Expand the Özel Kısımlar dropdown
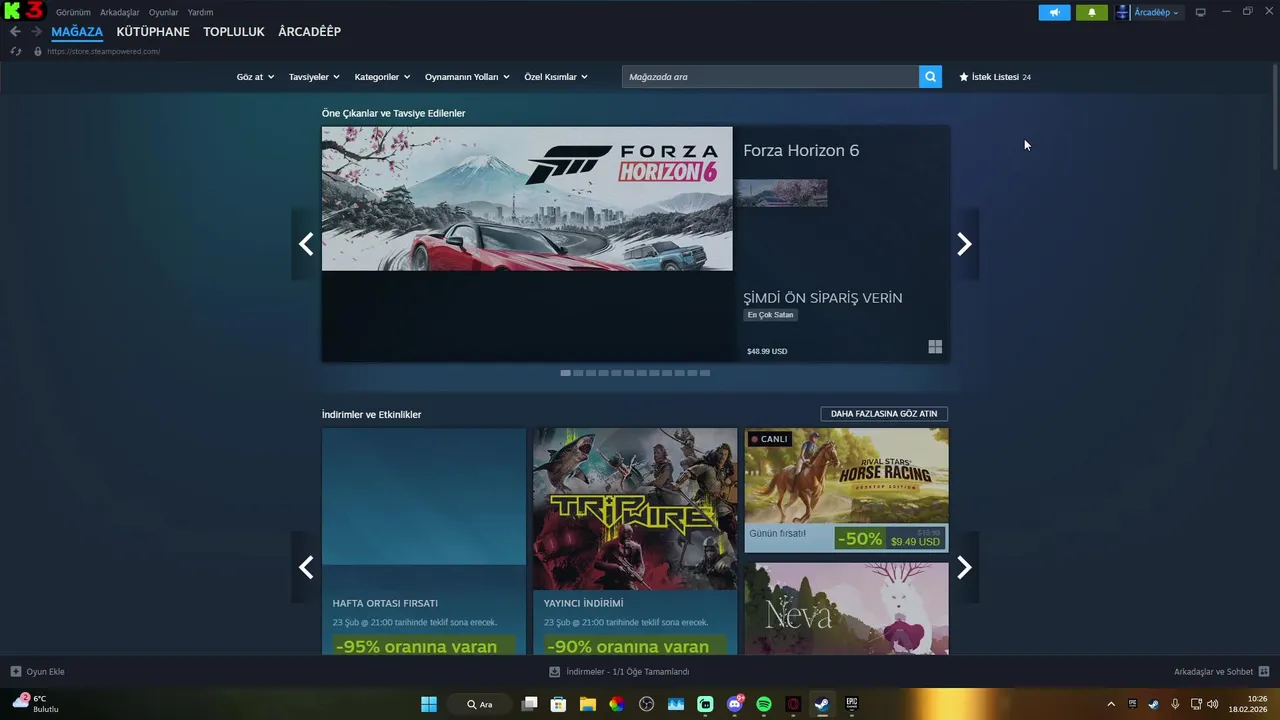The height and width of the screenshot is (720, 1280). click(x=556, y=77)
